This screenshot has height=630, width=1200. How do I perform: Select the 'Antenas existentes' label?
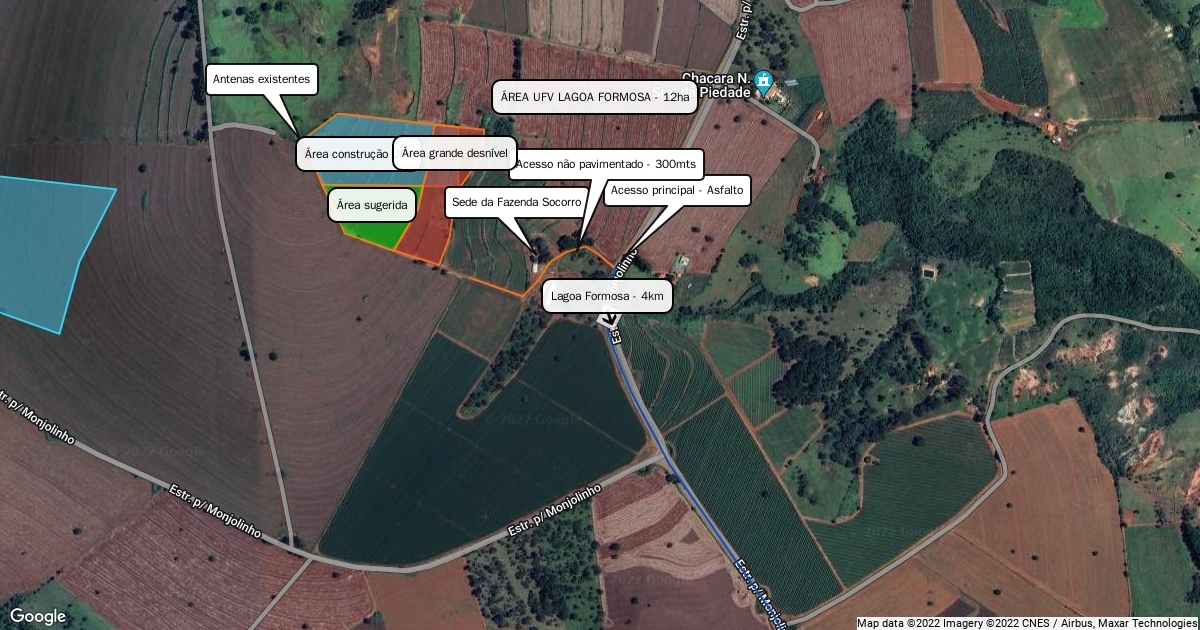point(262,79)
